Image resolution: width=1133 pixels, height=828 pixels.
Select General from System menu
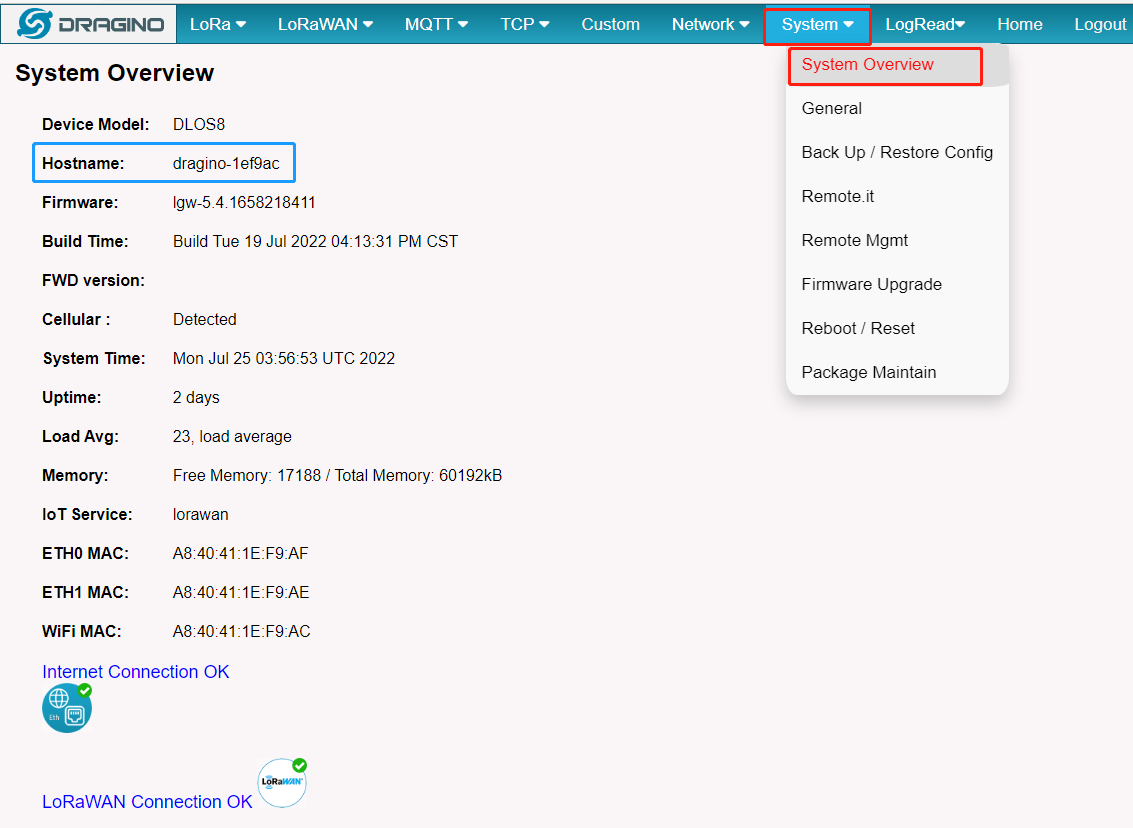click(x=897, y=108)
